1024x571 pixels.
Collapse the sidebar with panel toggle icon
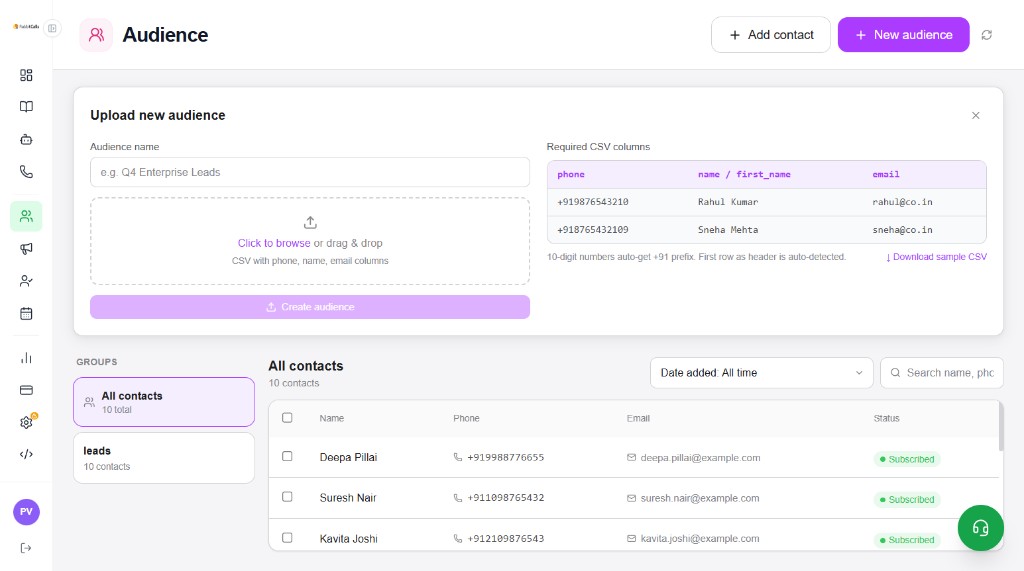click(52, 28)
